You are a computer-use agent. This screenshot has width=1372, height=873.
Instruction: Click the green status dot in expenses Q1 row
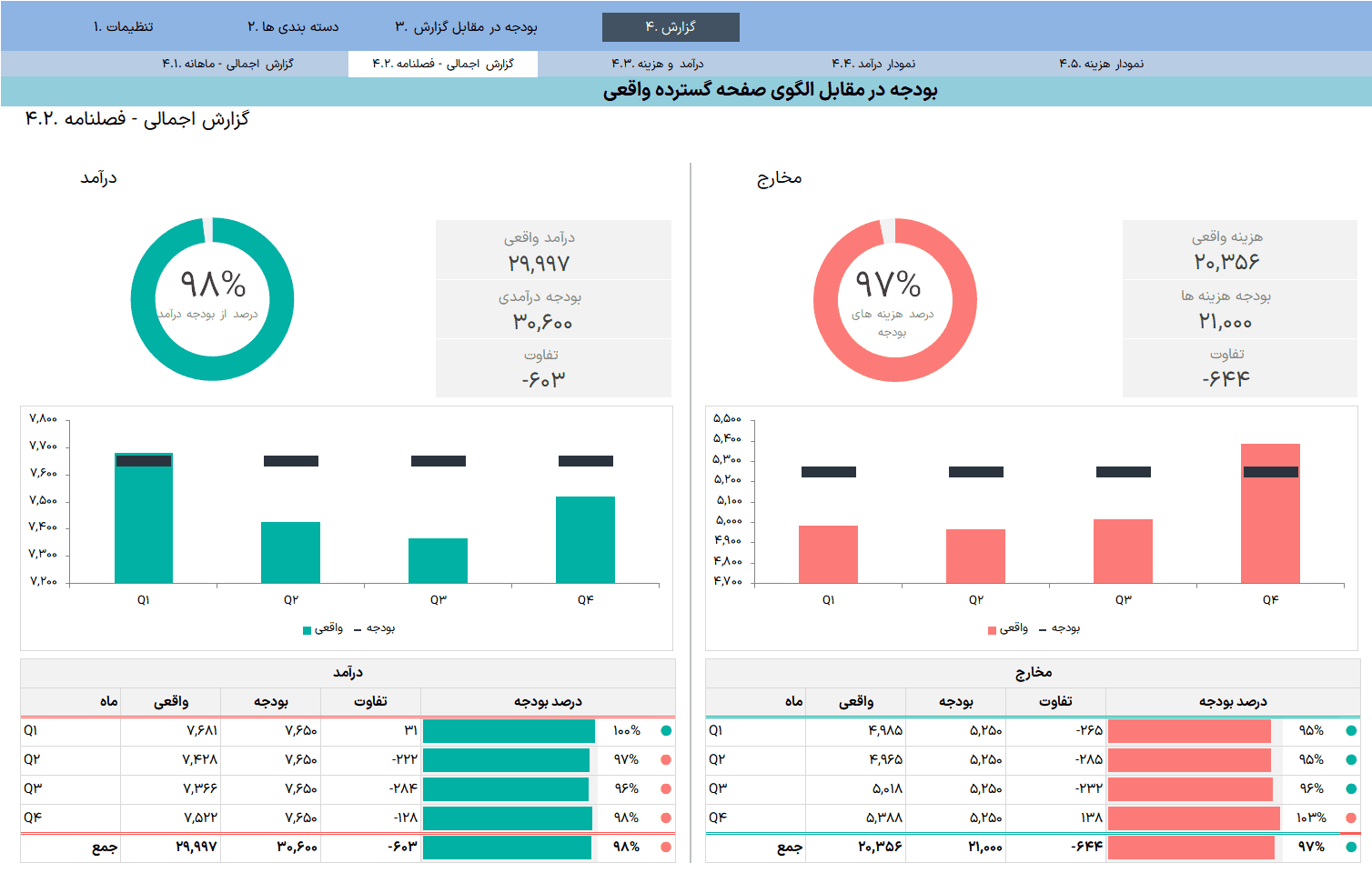point(1351,730)
